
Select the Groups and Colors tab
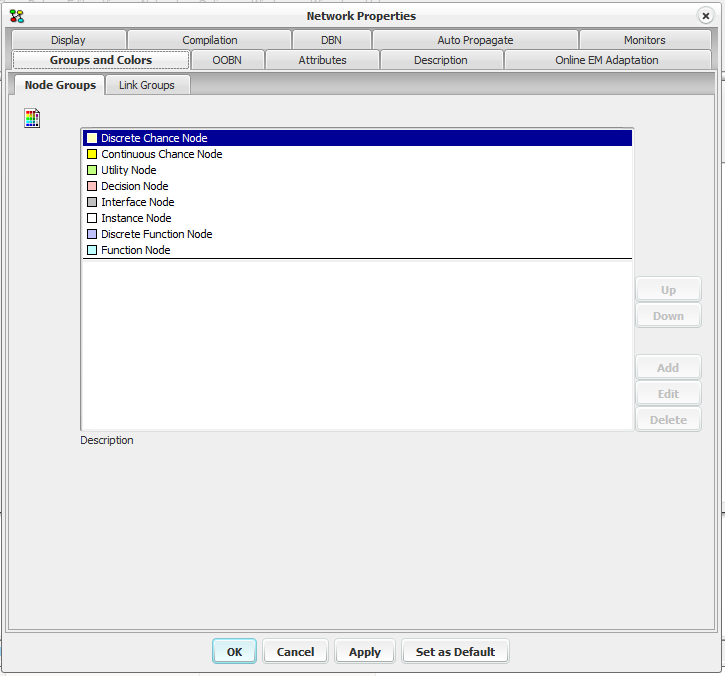point(101,60)
